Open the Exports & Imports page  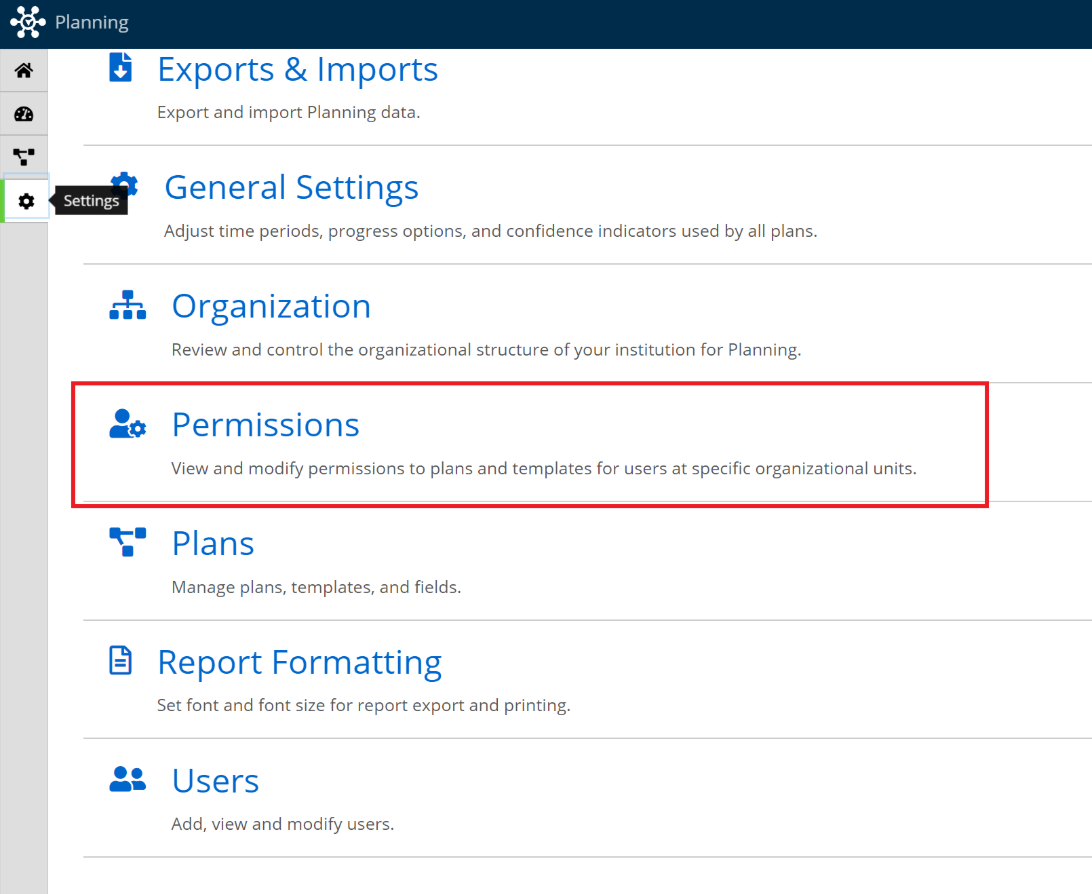pos(297,69)
